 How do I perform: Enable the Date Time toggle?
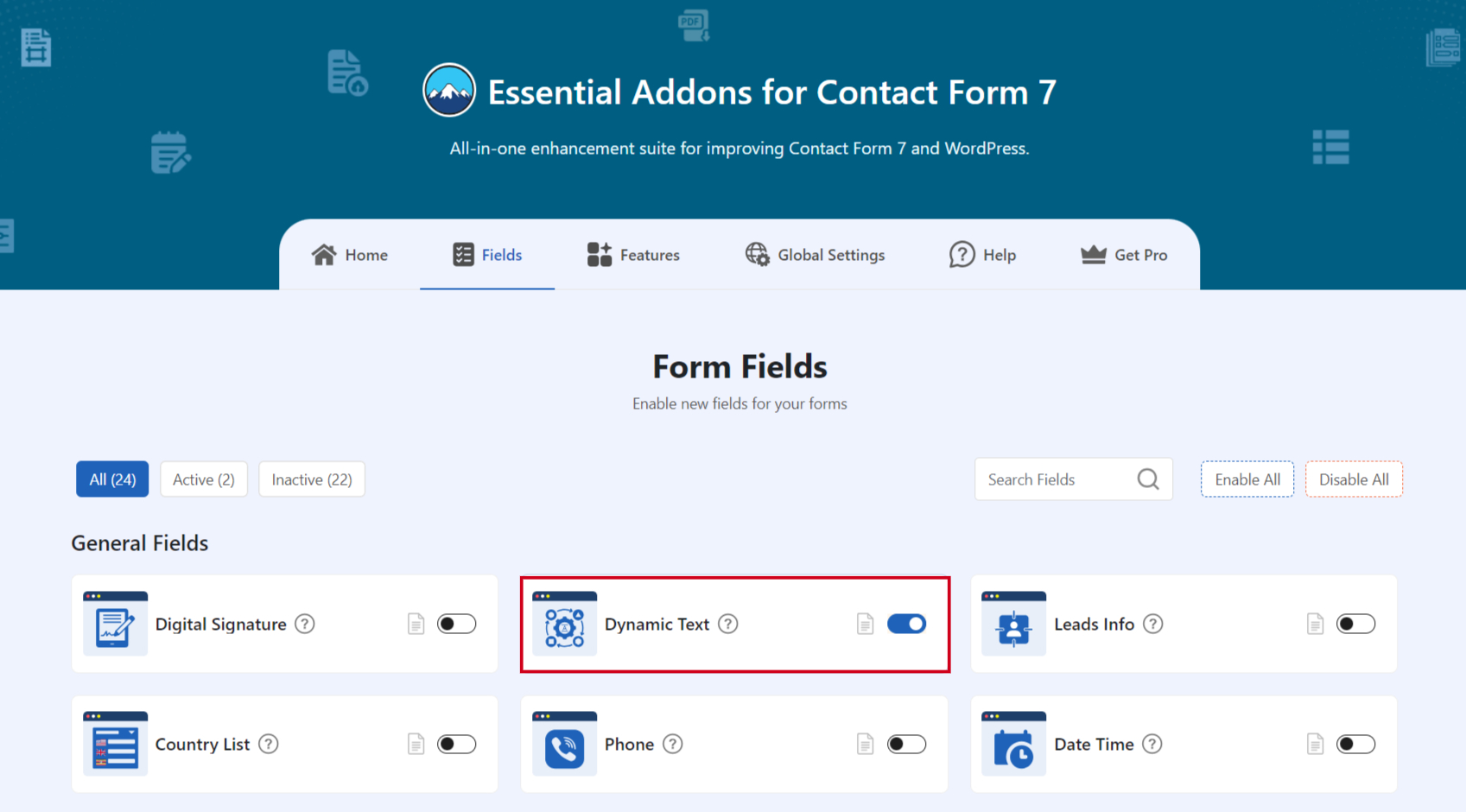click(x=1356, y=744)
